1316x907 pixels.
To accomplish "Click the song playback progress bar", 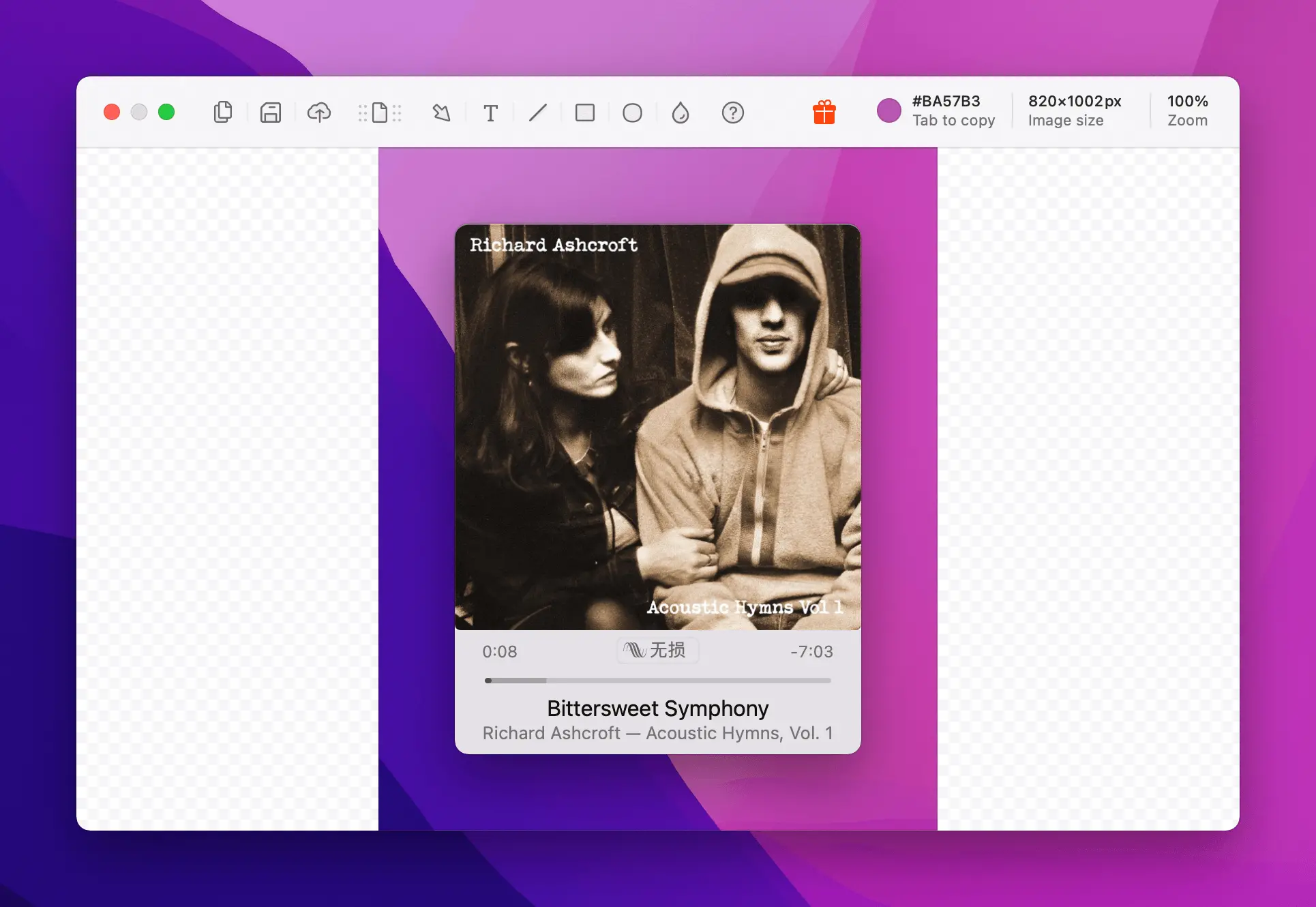I will [x=658, y=681].
